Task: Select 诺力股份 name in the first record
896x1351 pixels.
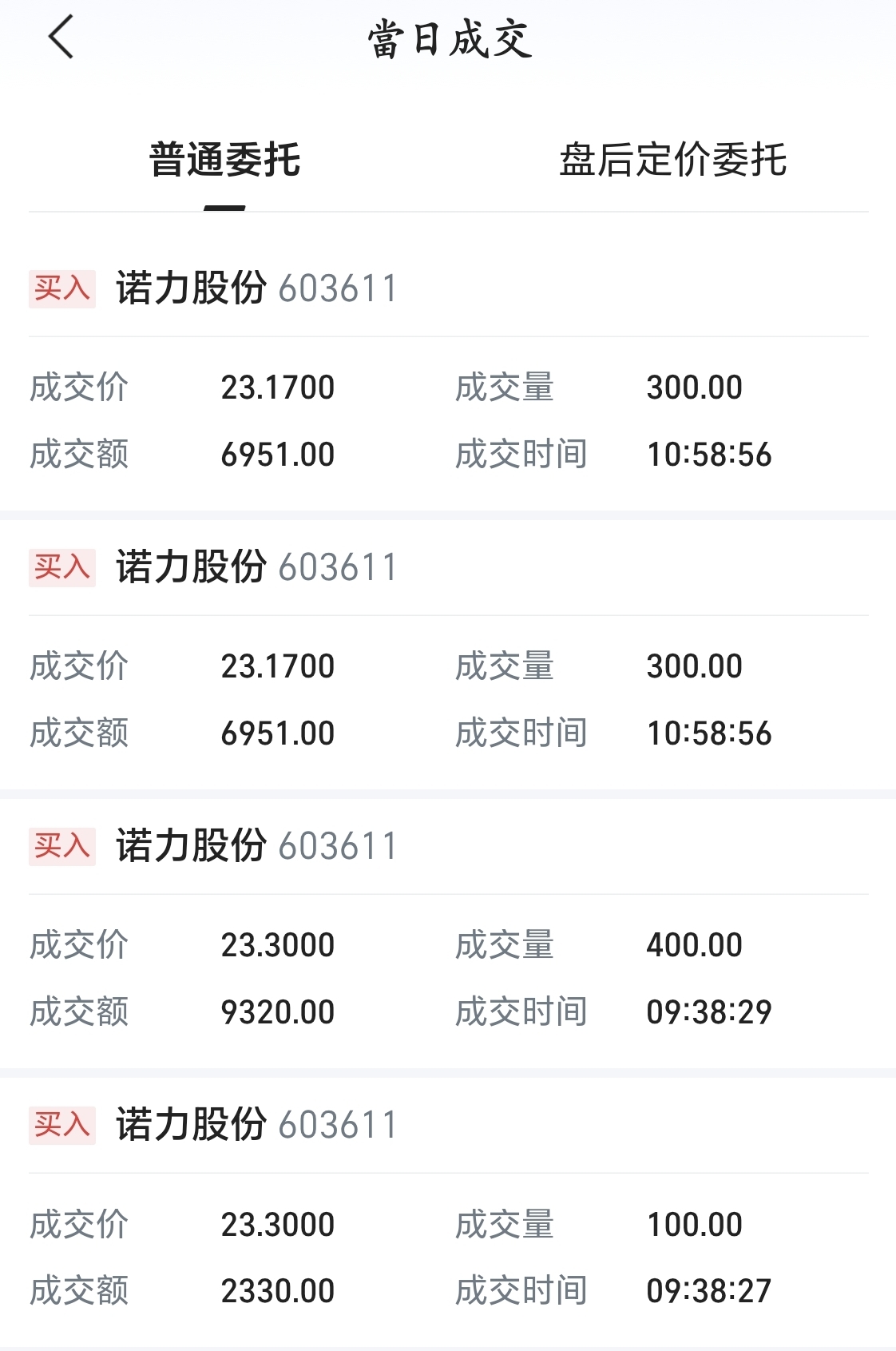Action: tap(192, 288)
